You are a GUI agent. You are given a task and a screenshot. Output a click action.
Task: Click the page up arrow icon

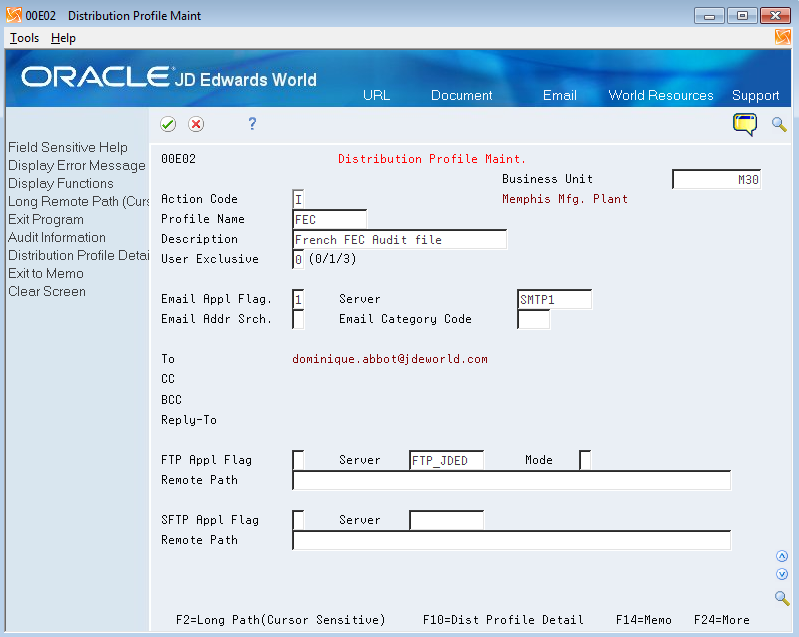pos(782,556)
